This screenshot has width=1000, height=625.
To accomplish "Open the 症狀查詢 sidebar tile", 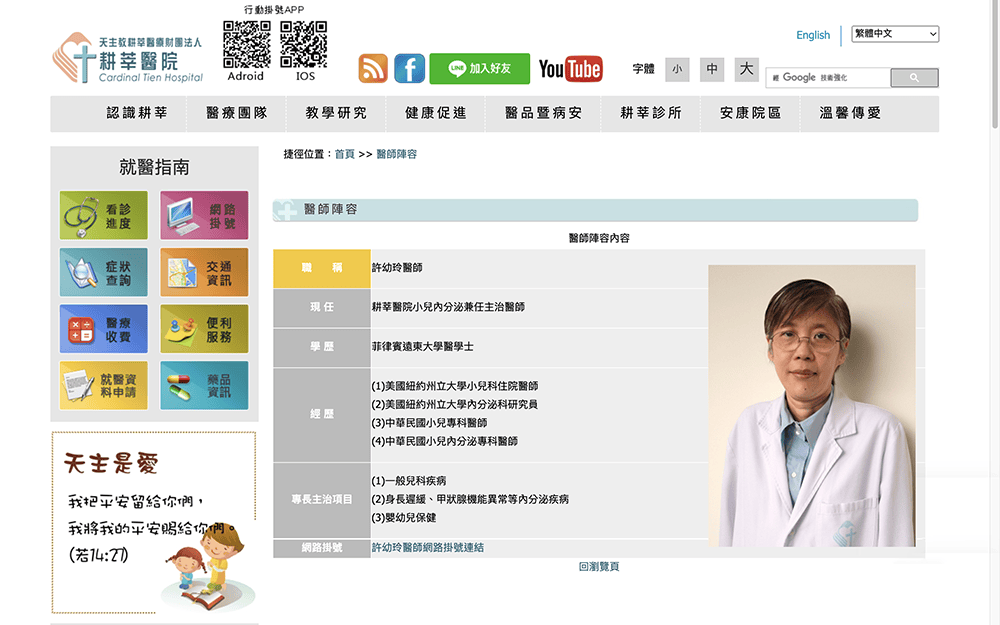I will pyautogui.click(x=104, y=273).
